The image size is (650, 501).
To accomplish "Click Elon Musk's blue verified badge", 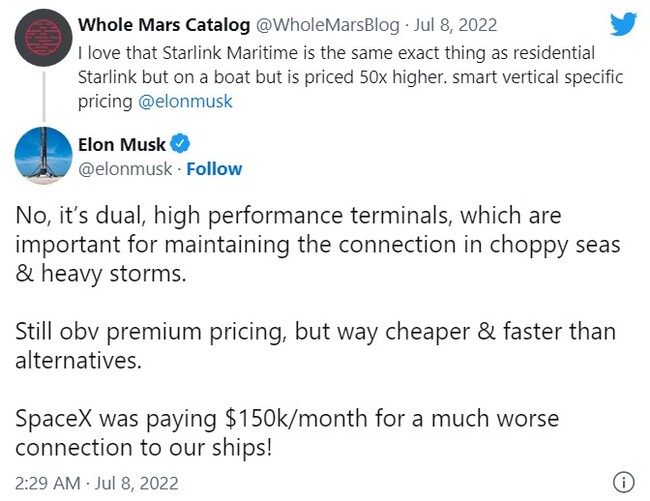I will click(180, 144).
